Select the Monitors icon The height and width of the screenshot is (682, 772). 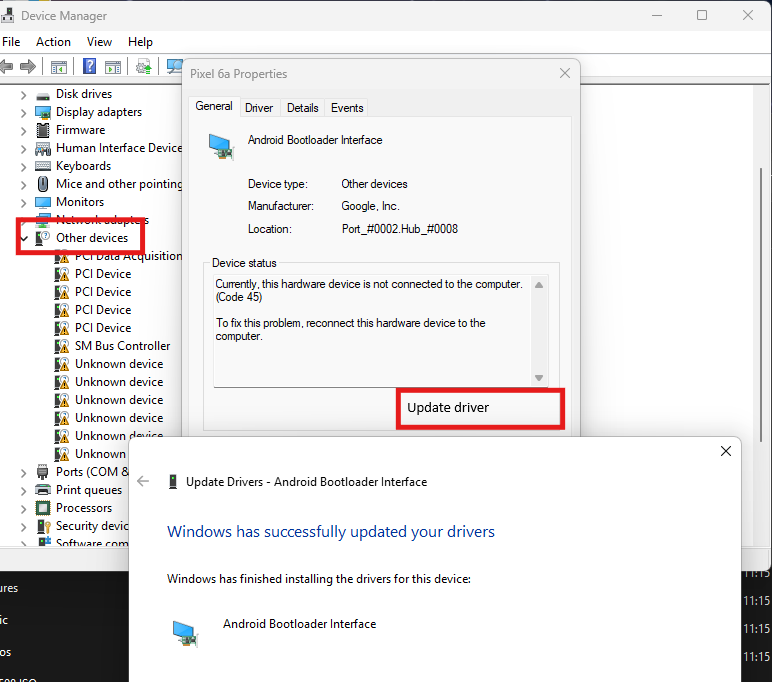pos(43,202)
